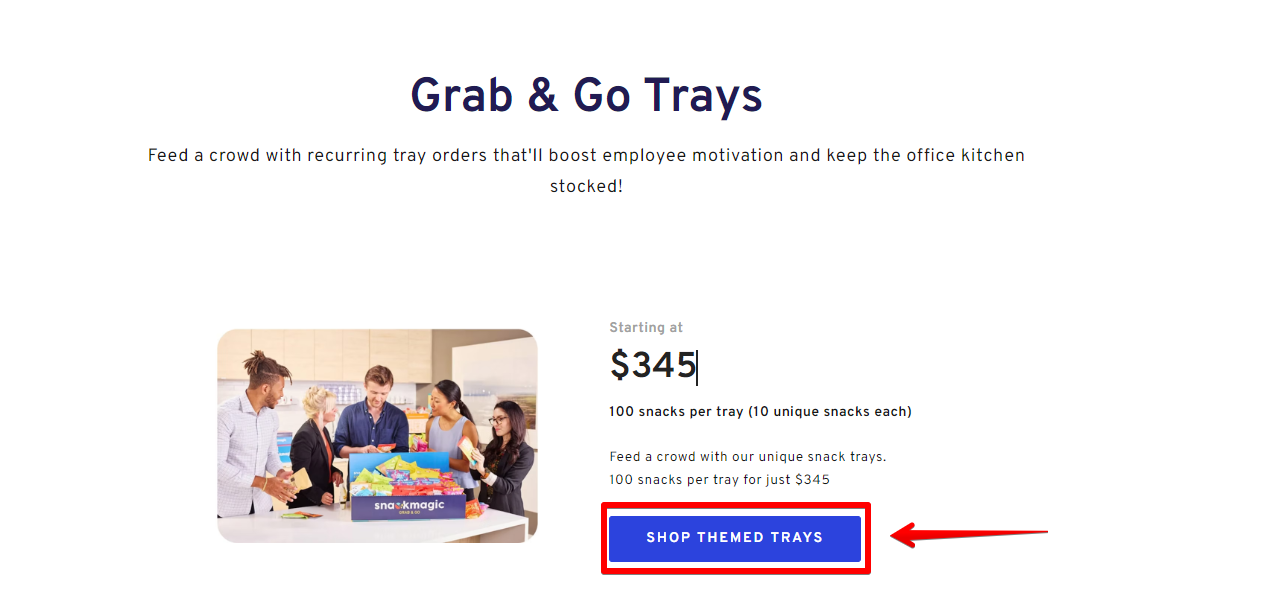Click the ampersand in the page heading
1266x601 pixels.
[543, 96]
